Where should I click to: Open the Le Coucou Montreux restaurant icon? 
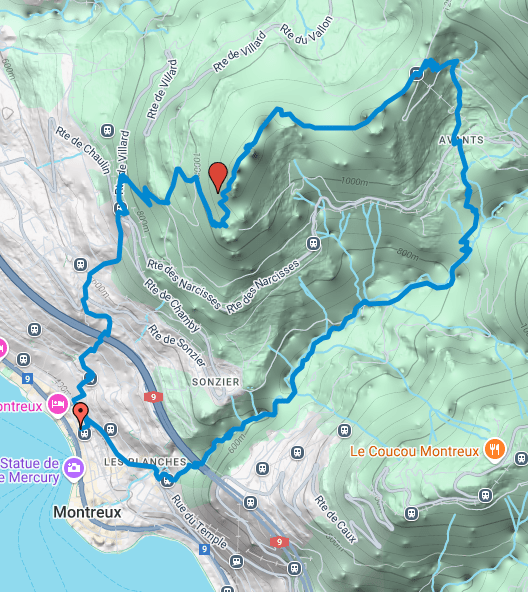[494, 450]
